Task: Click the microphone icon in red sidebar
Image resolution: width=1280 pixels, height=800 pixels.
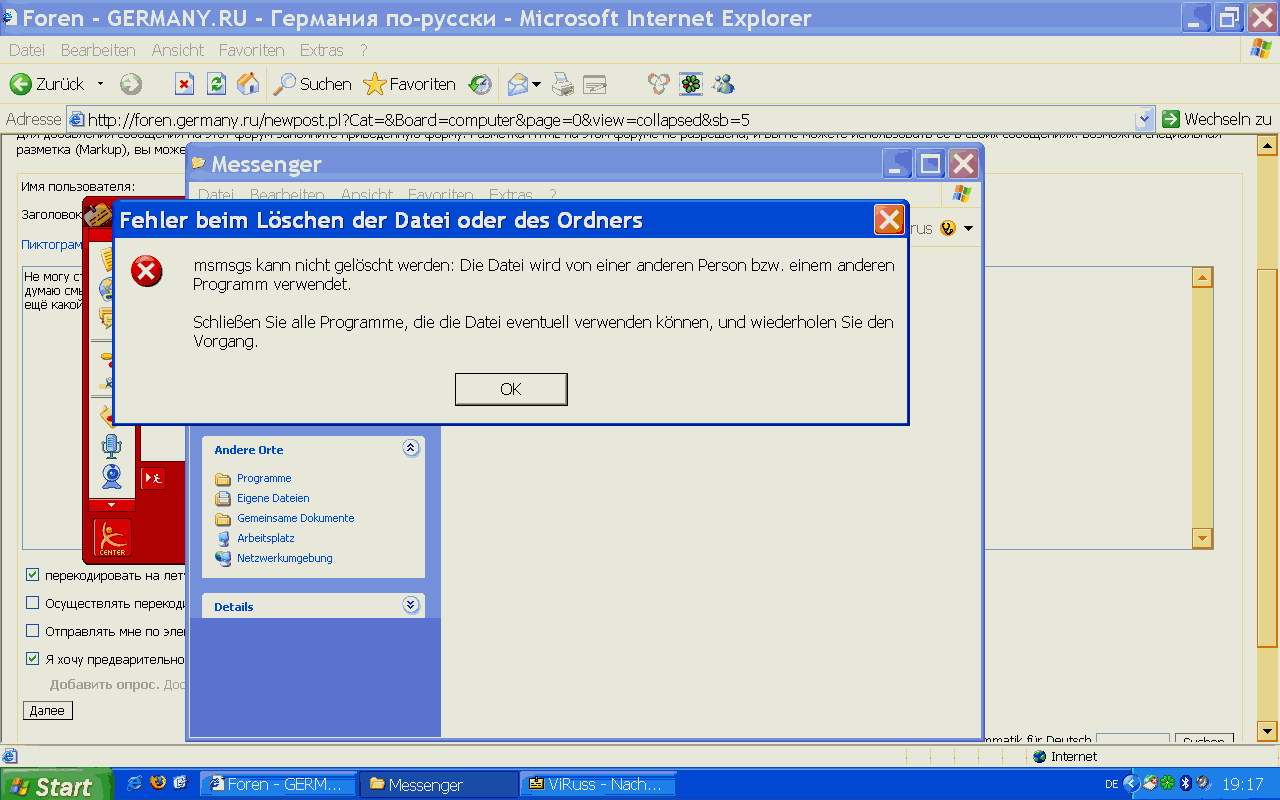Action: click(112, 445)
